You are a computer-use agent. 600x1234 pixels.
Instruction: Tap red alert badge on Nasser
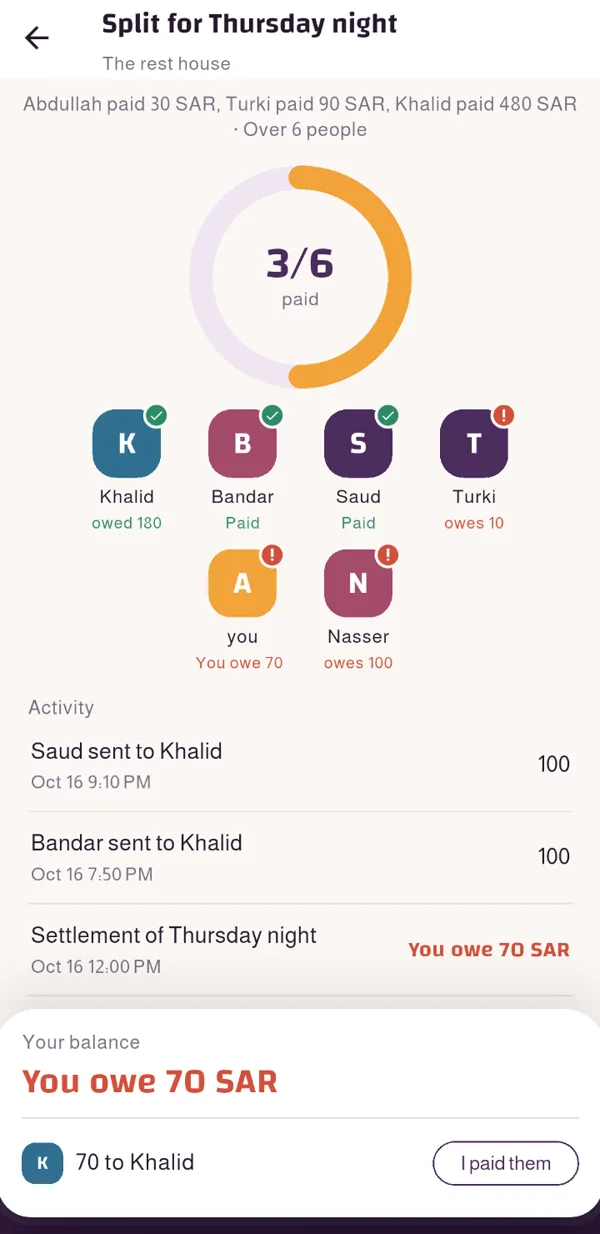[x=388, y=555]
